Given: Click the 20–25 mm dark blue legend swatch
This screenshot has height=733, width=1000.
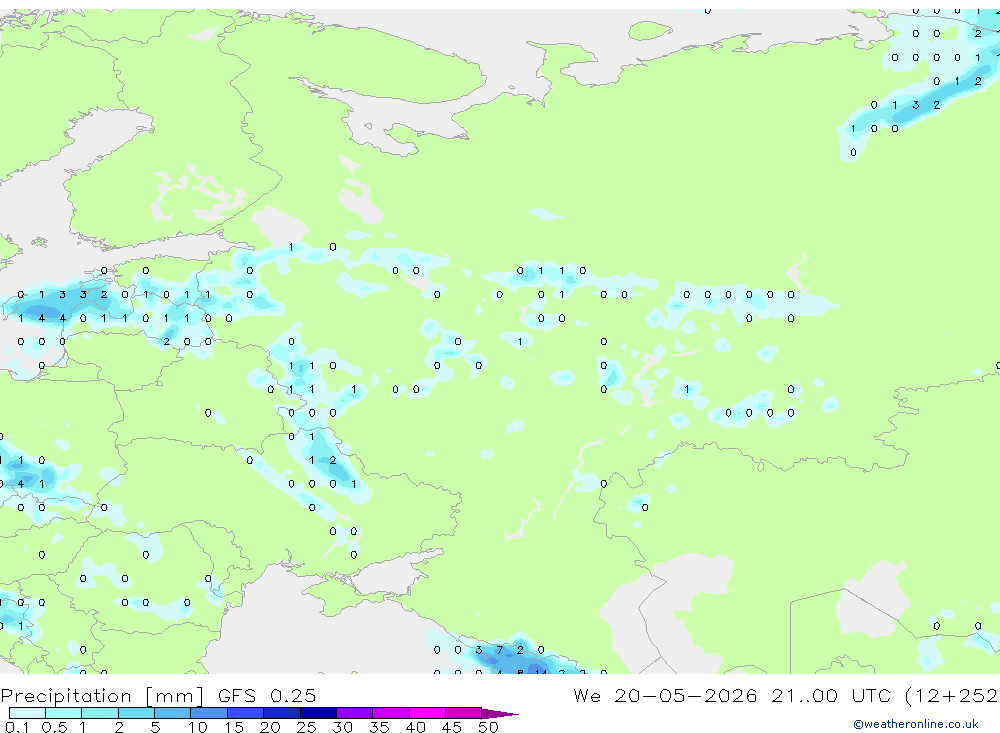Looking at the screenshot, I should [282, 713].
